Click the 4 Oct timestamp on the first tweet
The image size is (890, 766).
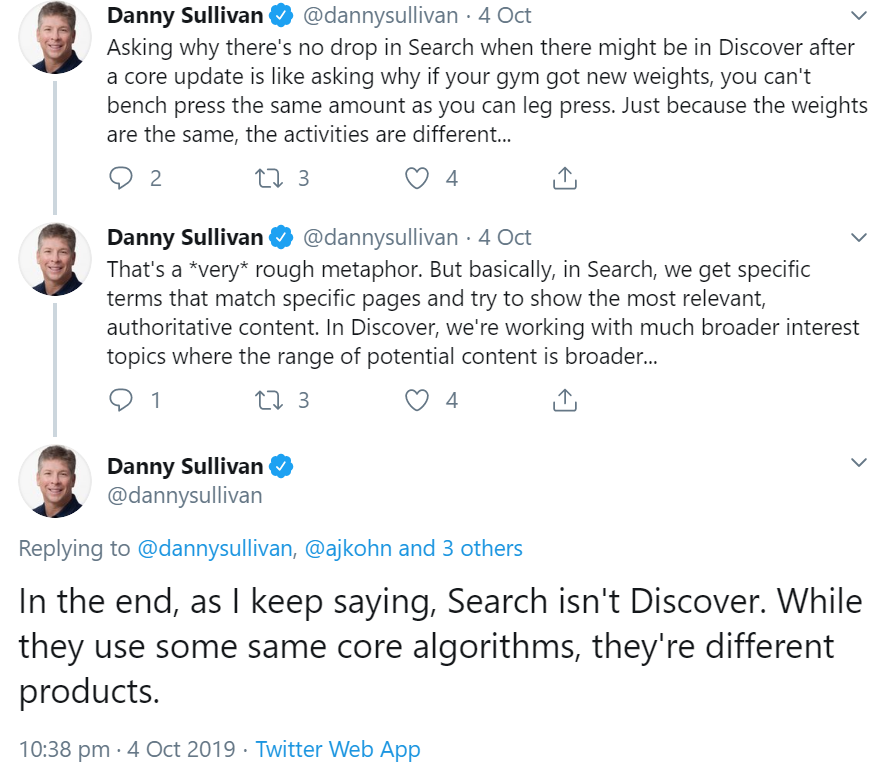[509, 15]
